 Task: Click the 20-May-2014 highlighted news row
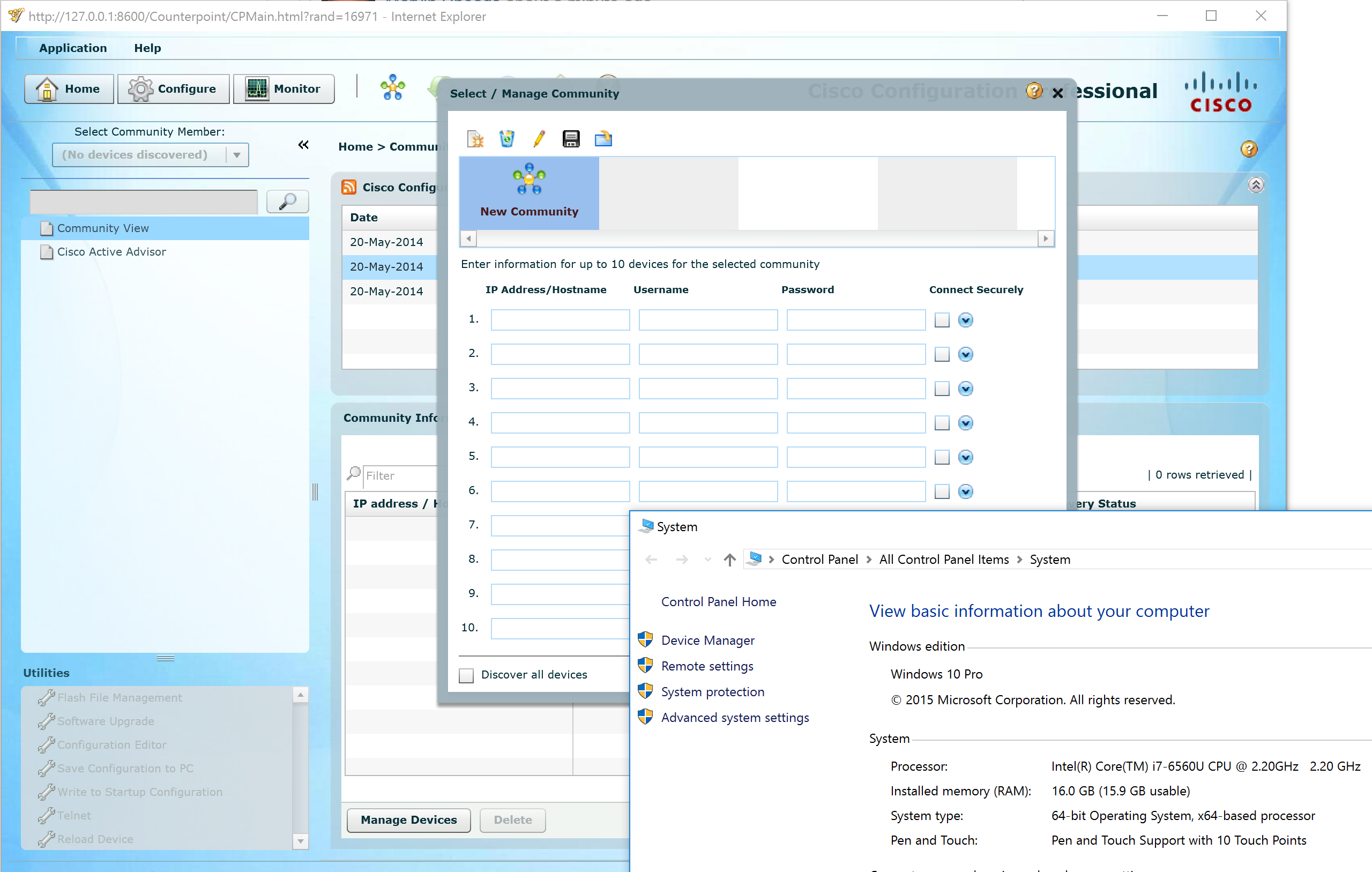pyautogui.click(x=390, y=267)
